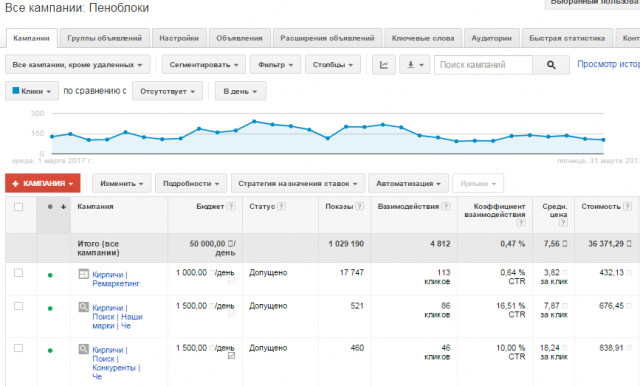This screenshot has width=640, height=386.
Task: Open the Столбцы dropdown
Action: tap(333, 65)
